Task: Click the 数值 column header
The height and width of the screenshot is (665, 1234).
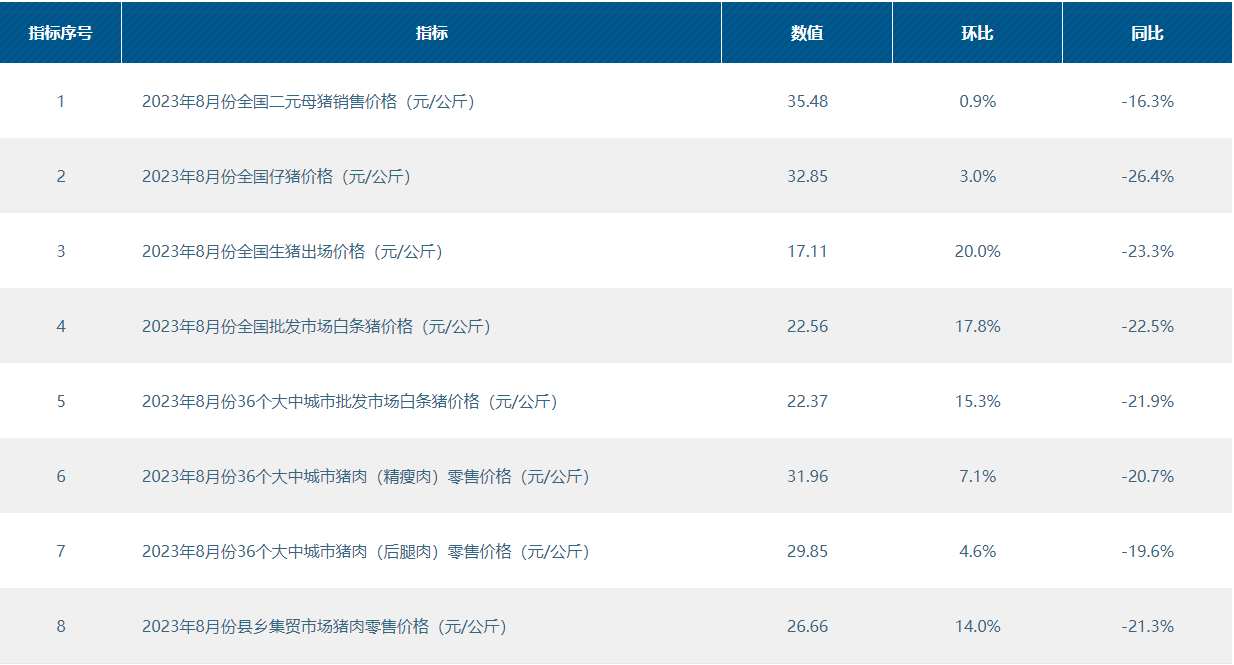Action: click(807, 33)
